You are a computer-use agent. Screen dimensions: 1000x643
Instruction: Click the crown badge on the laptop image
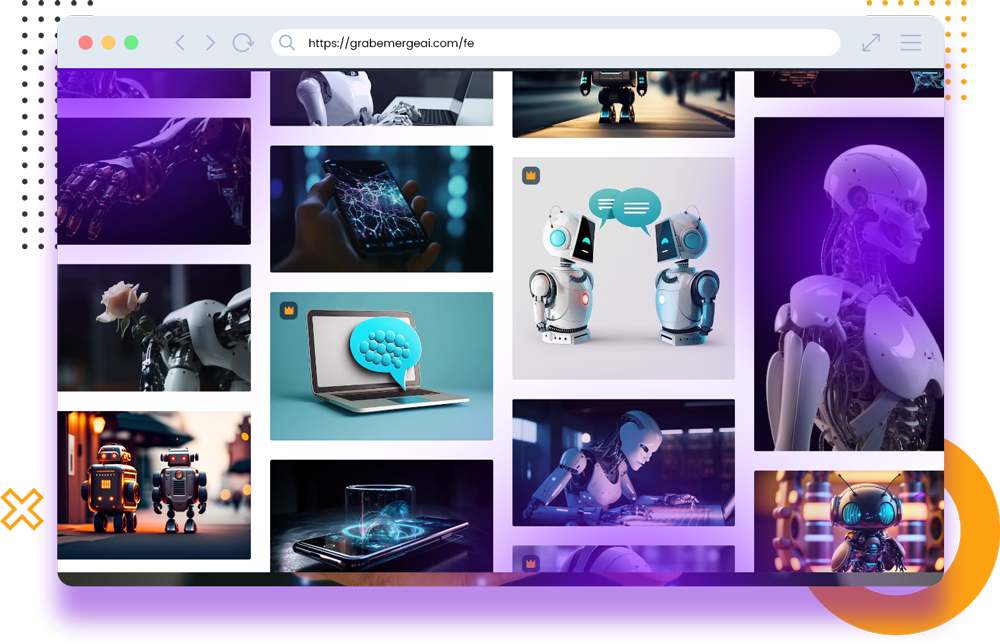pos(288,310)
